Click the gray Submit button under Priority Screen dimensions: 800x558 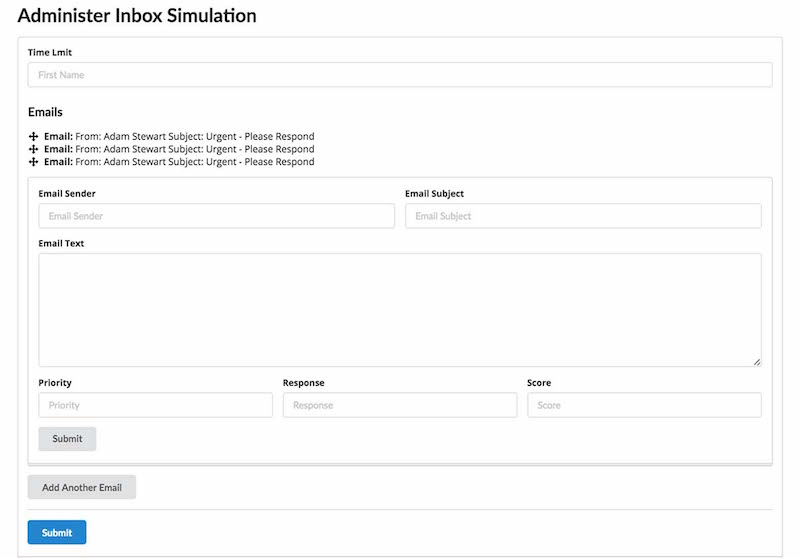[67, 439]
